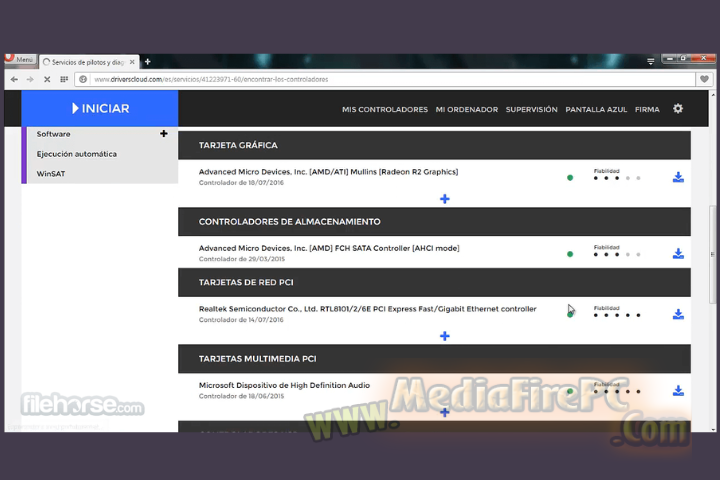Select WinSAT in sidebar
Viewport: 720px width, 480px height.
(51, 174)
